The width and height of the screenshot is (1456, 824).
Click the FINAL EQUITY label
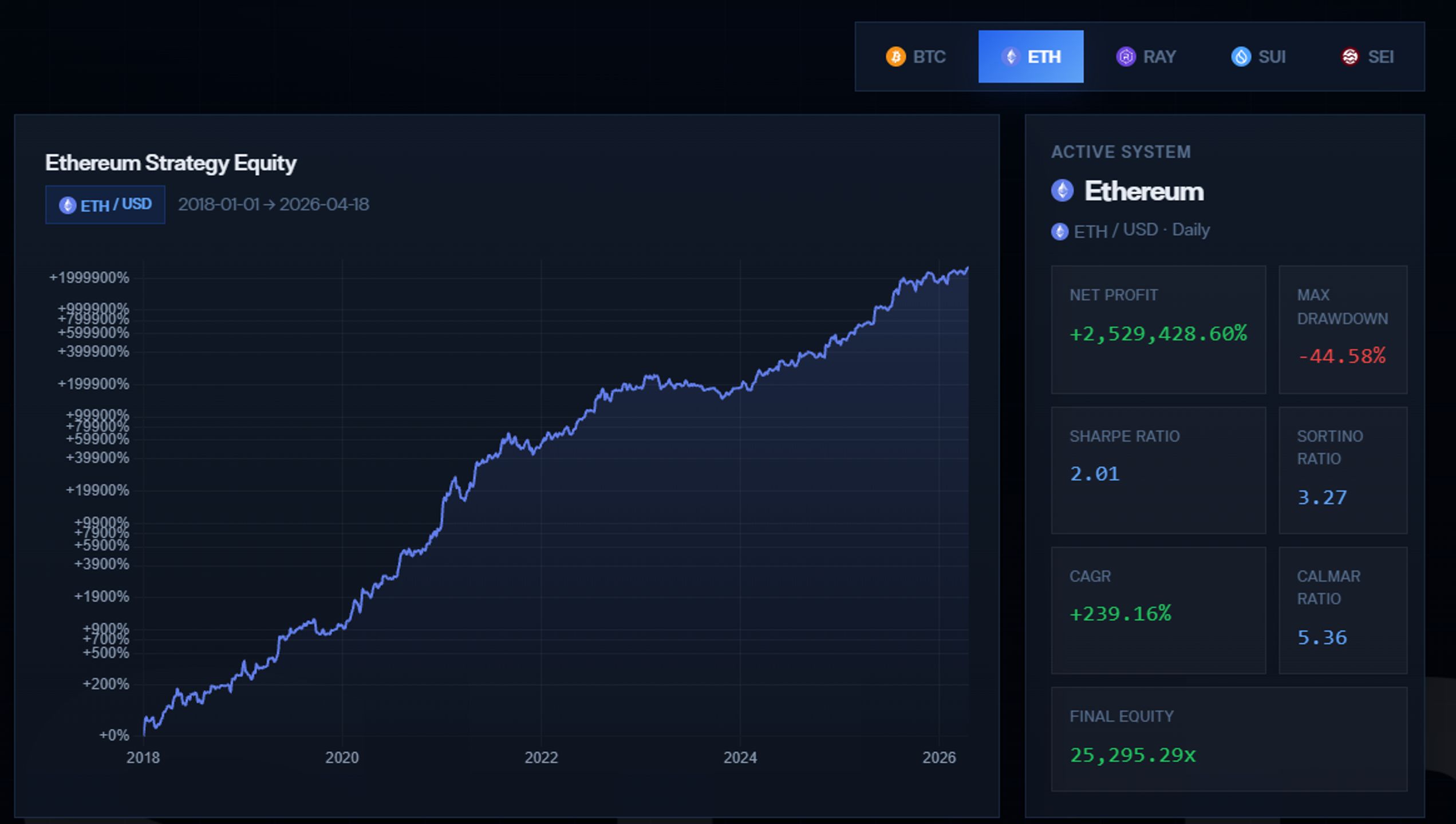(1121, 717)
